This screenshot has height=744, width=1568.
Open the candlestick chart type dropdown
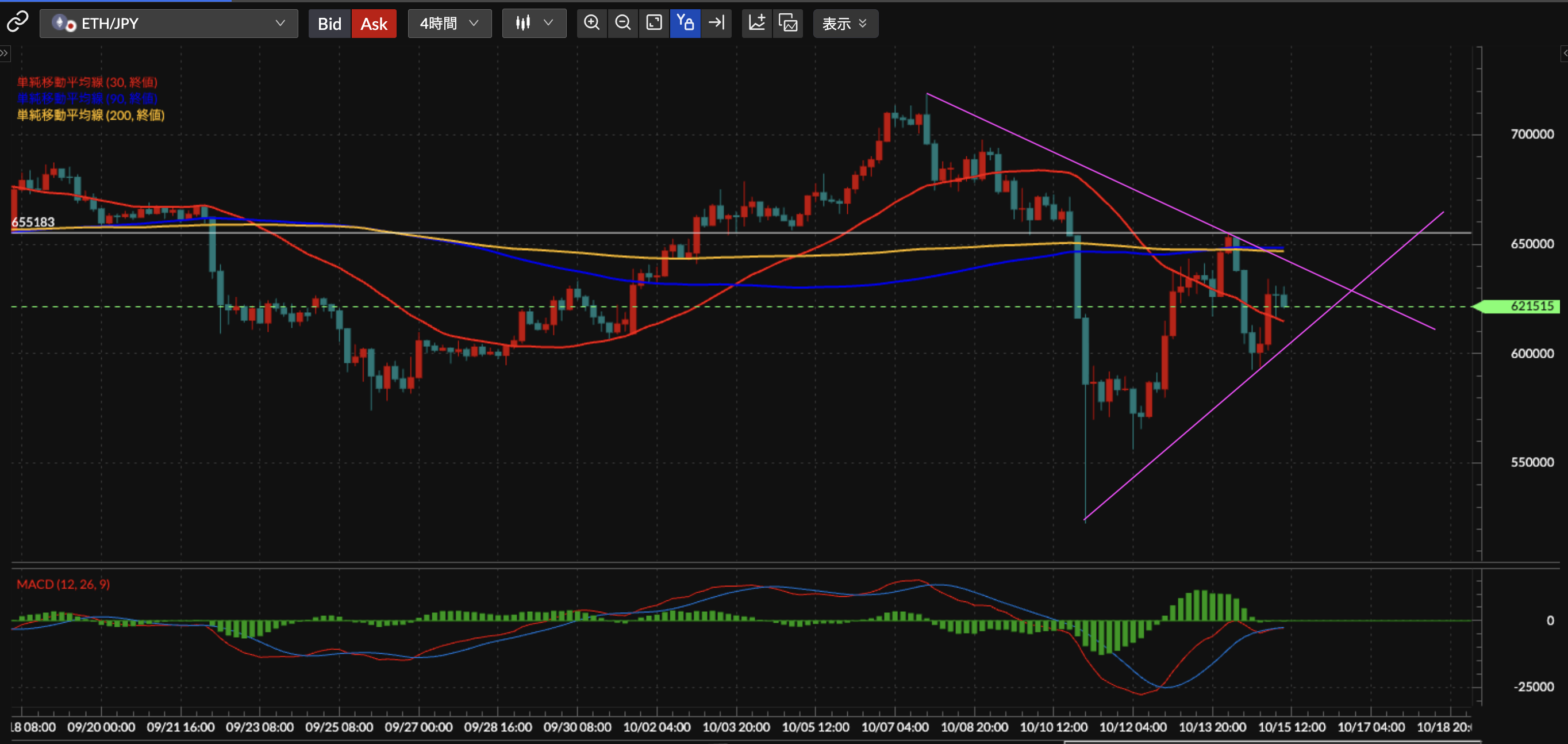534,24
